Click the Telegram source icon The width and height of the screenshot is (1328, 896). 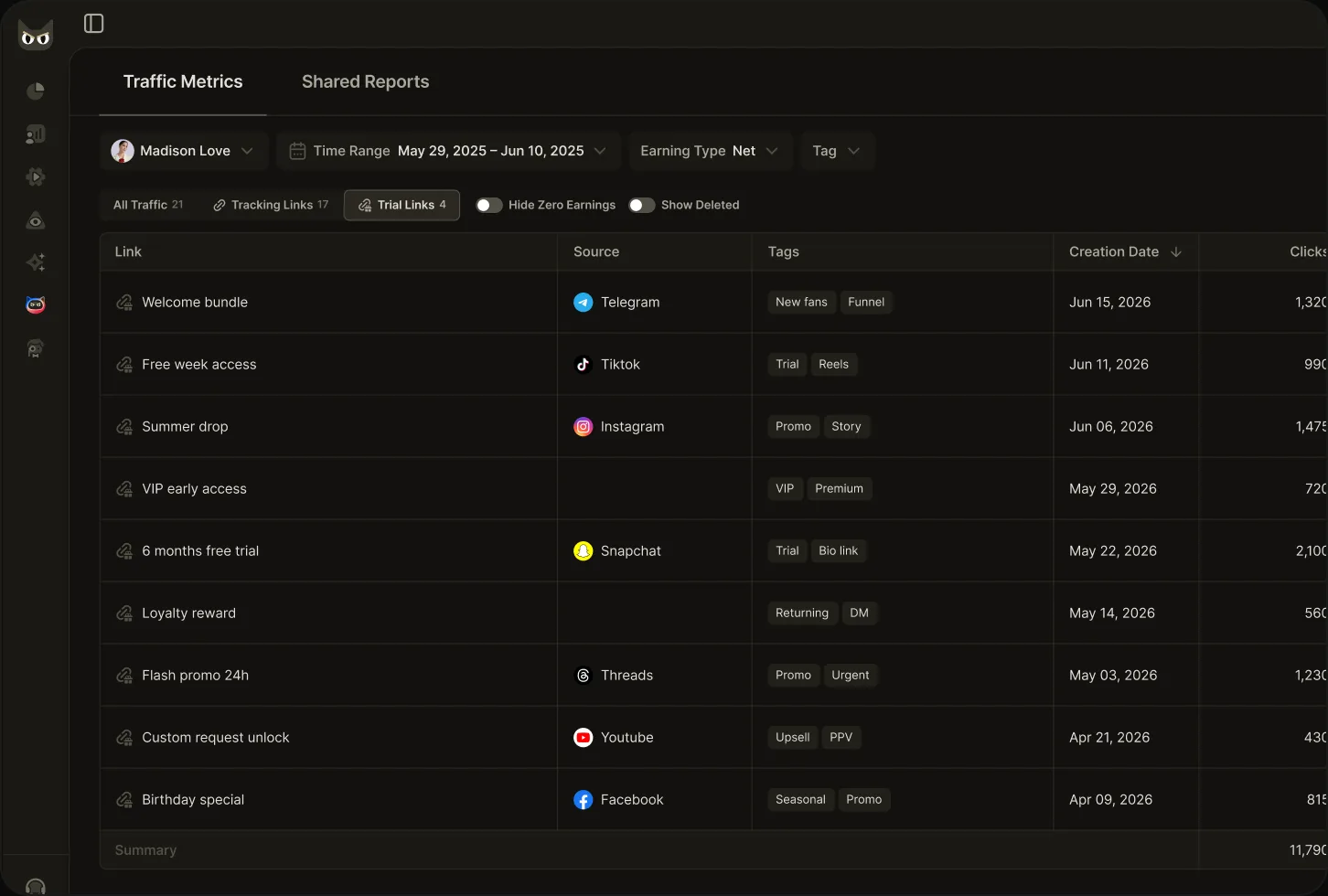click(x=583, y=302)
